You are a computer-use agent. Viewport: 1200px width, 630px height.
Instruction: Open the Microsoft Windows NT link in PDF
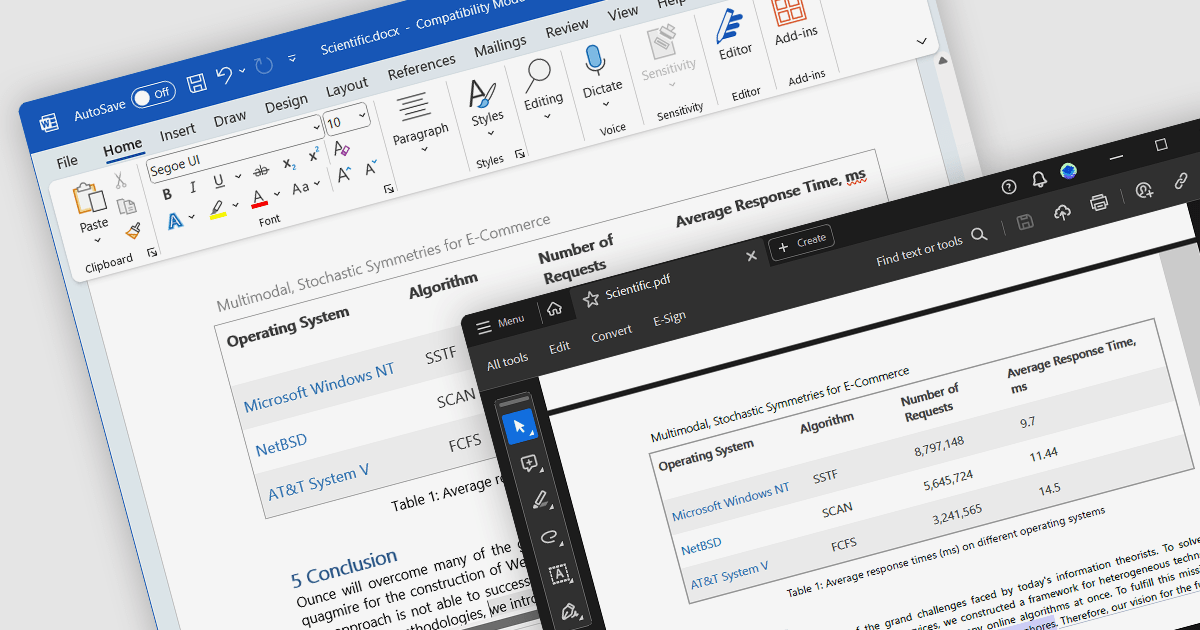(730, 502)
